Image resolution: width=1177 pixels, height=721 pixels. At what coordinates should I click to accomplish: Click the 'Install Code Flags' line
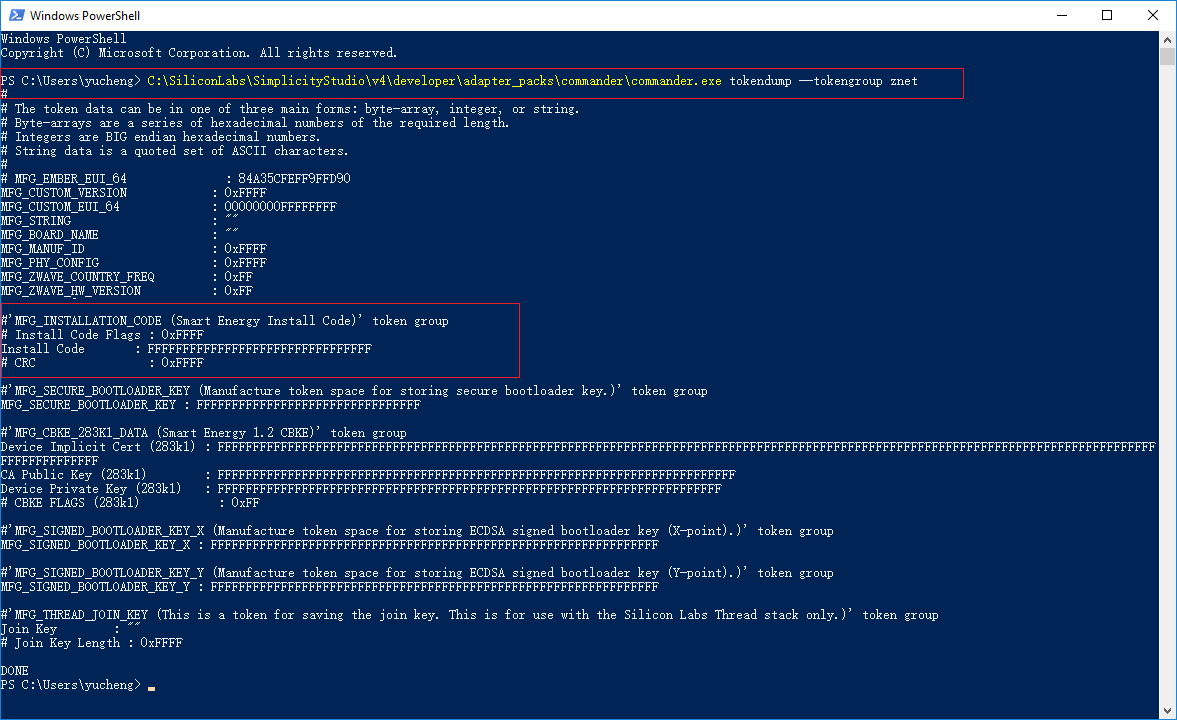coord(102,335)
